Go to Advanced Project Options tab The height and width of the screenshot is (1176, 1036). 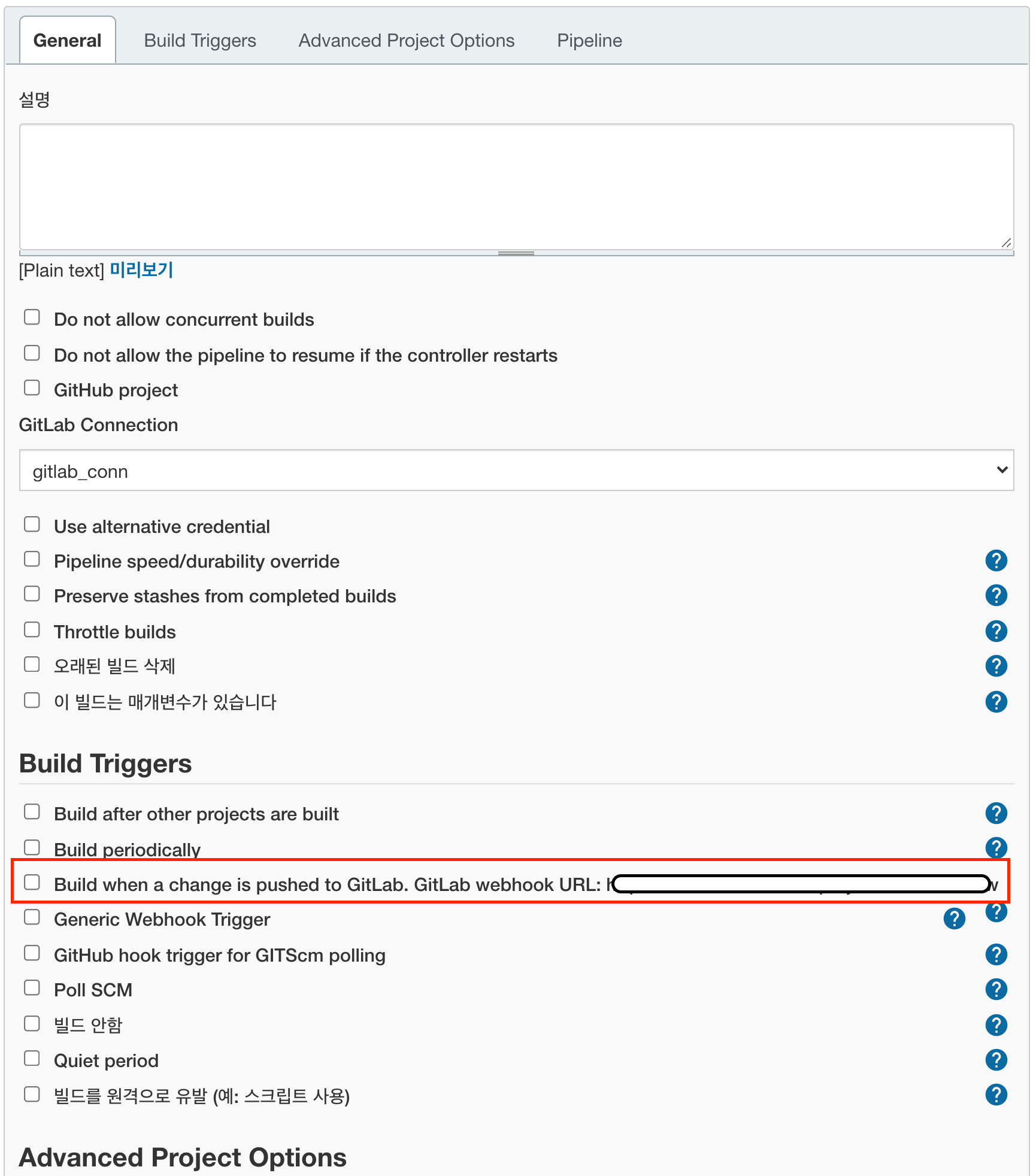pyautogui.click(x=406, y=41)
